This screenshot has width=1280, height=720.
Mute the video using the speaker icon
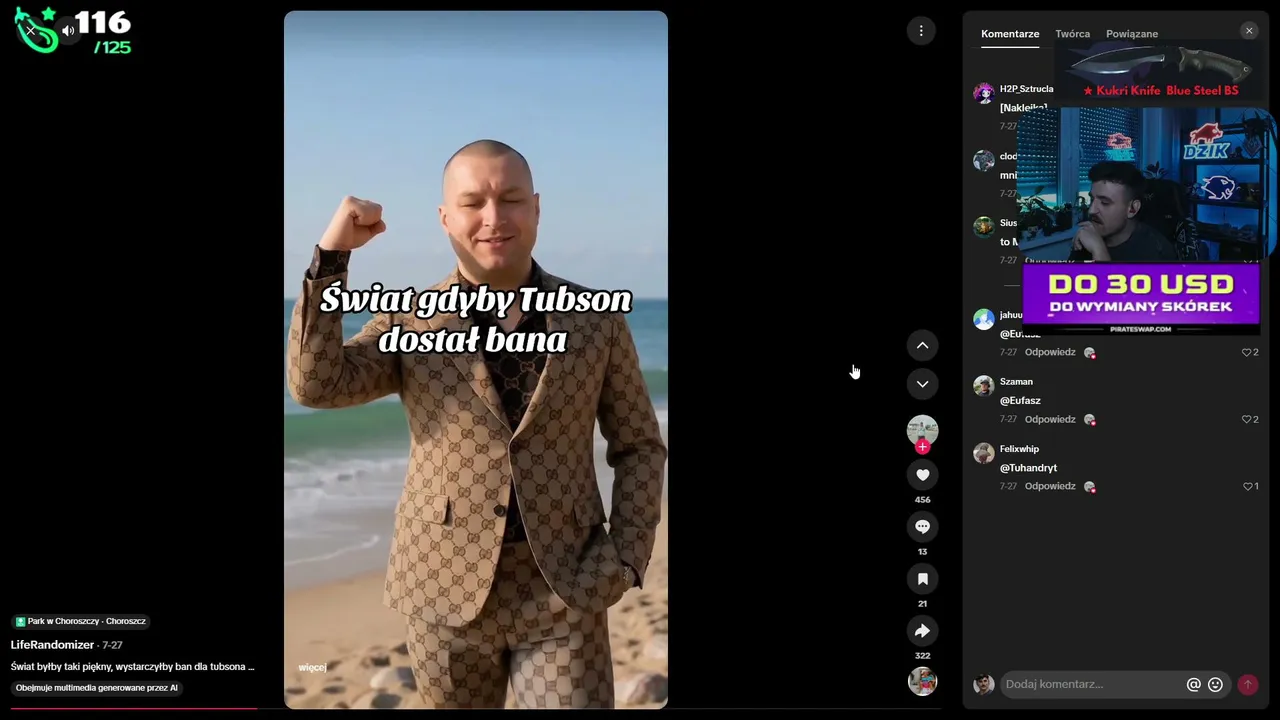[68, 31]
